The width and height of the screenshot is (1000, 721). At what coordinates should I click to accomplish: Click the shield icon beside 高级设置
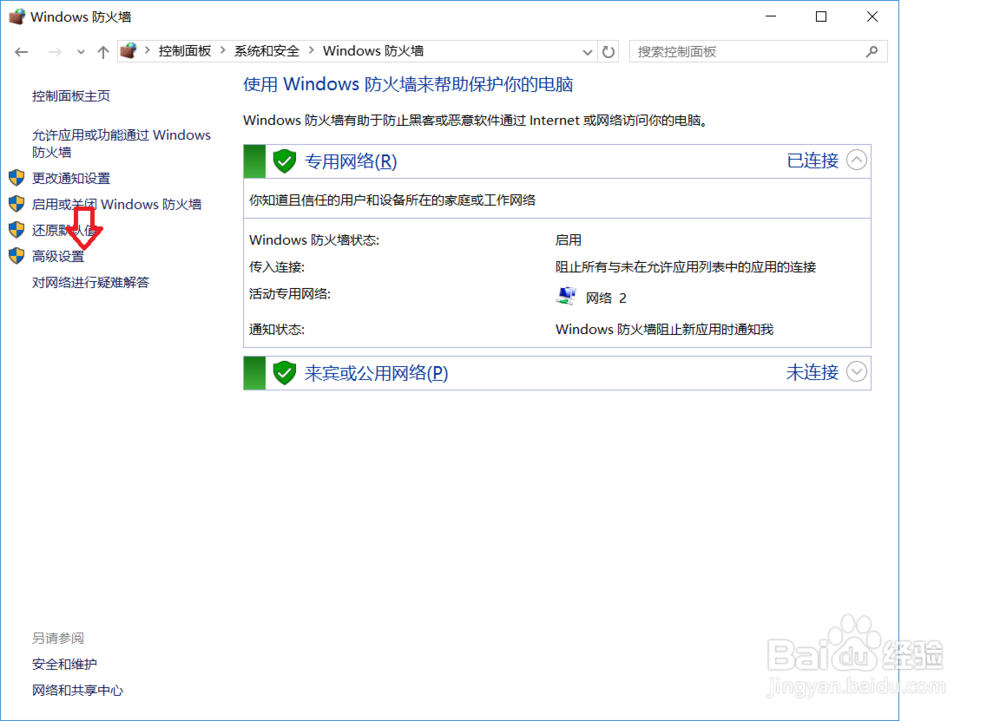[x=16, y=256]
